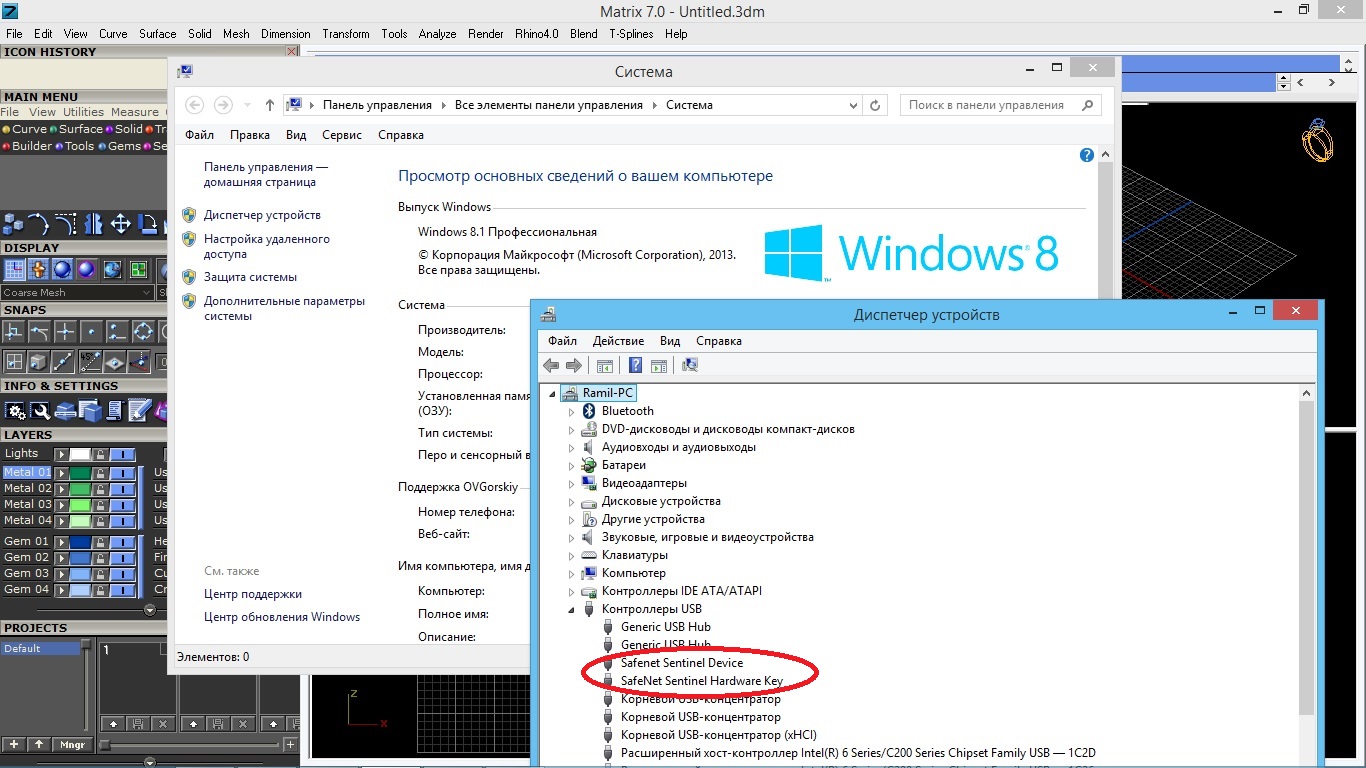
Task: Click the show console tree icon in Device Manager
Action: pyautogui.click(x=604, y=365)
